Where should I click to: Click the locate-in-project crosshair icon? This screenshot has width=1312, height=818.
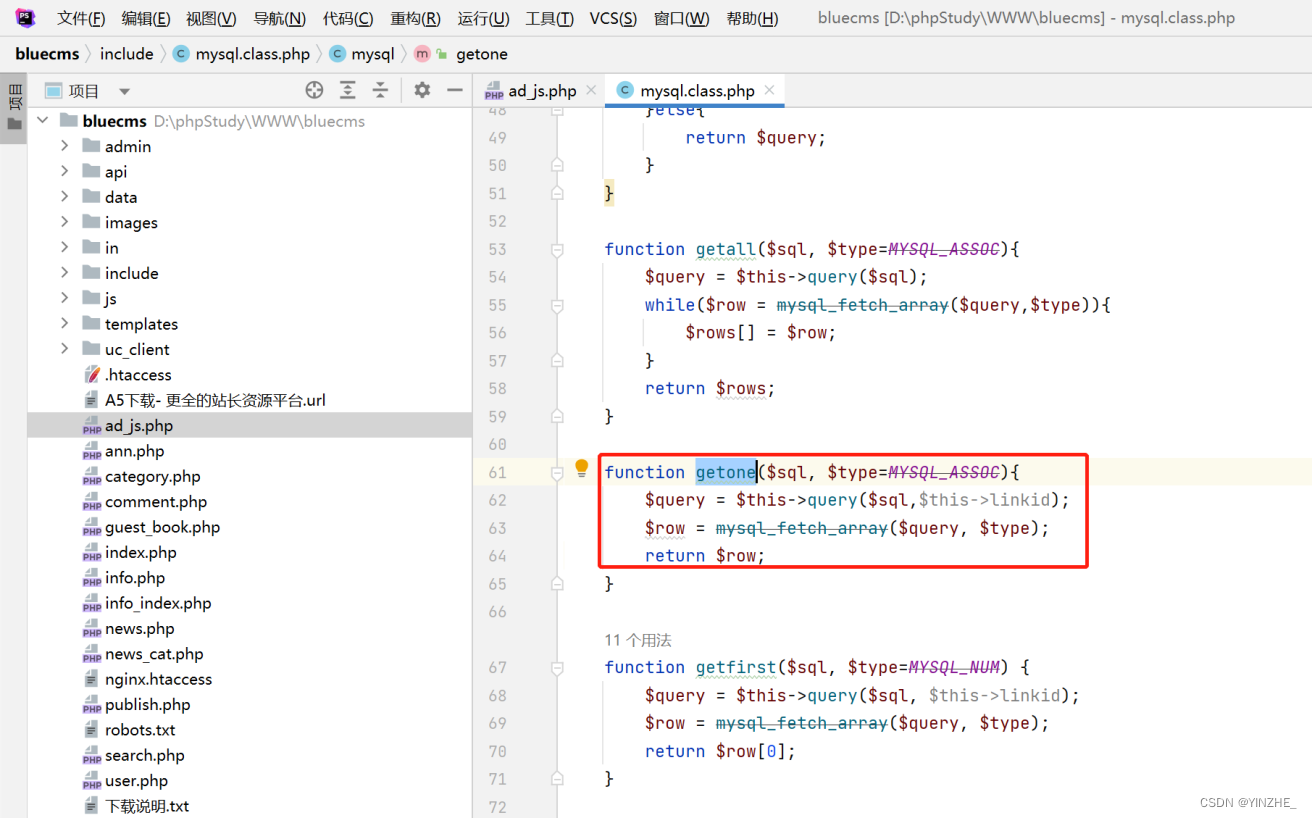(x=314, y=90)
